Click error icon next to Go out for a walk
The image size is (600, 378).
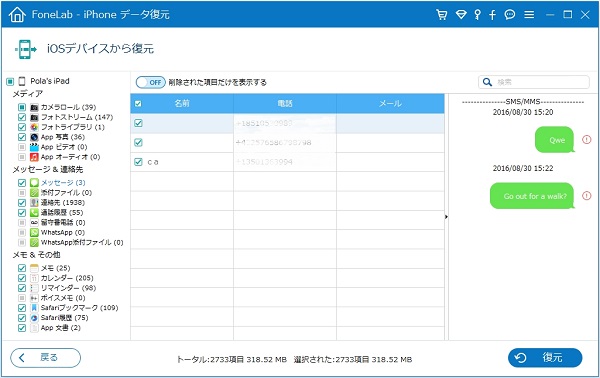(x=586, y=196)
